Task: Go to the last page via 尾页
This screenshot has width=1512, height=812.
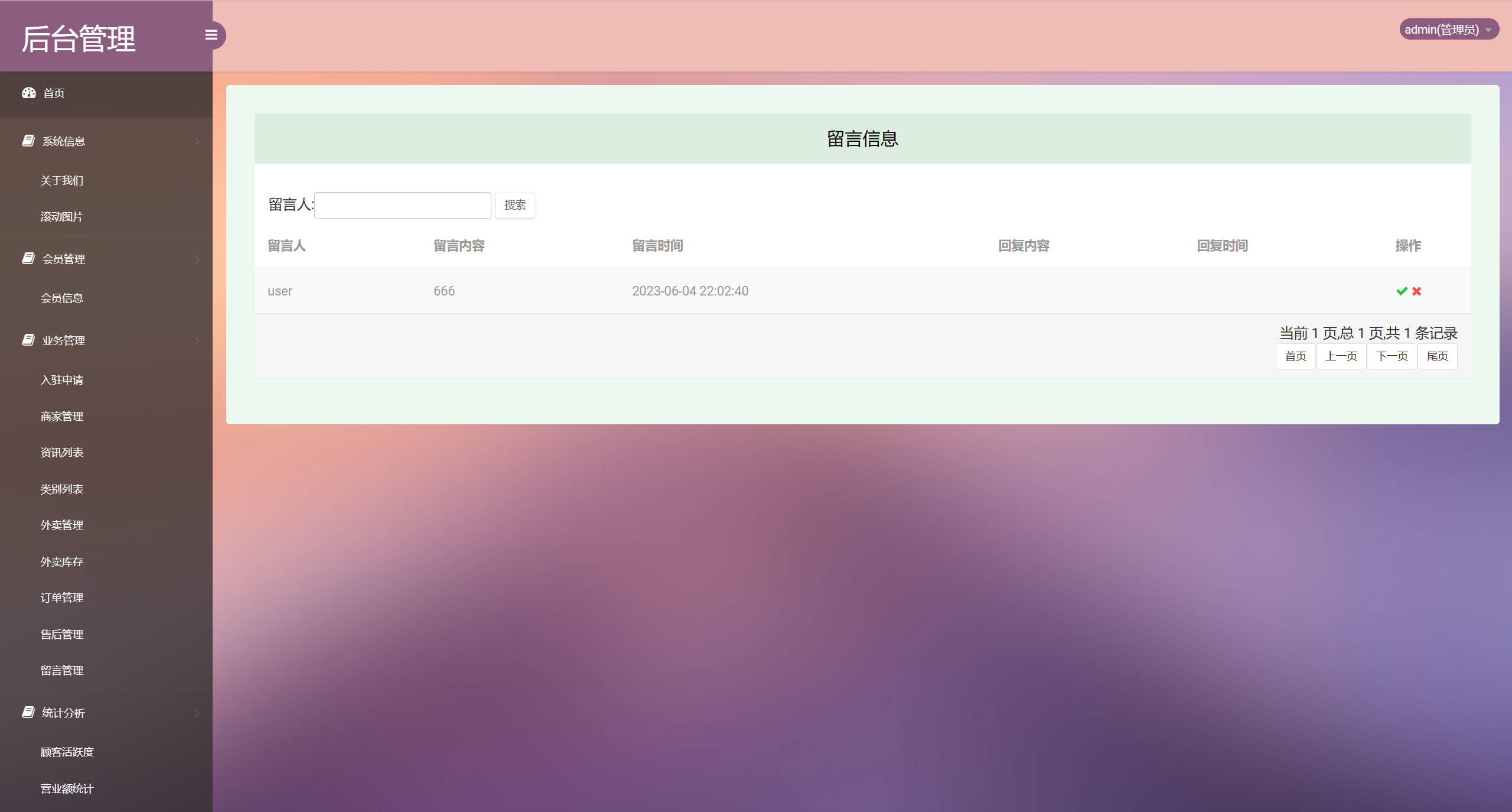Action: click(1437, 356)
